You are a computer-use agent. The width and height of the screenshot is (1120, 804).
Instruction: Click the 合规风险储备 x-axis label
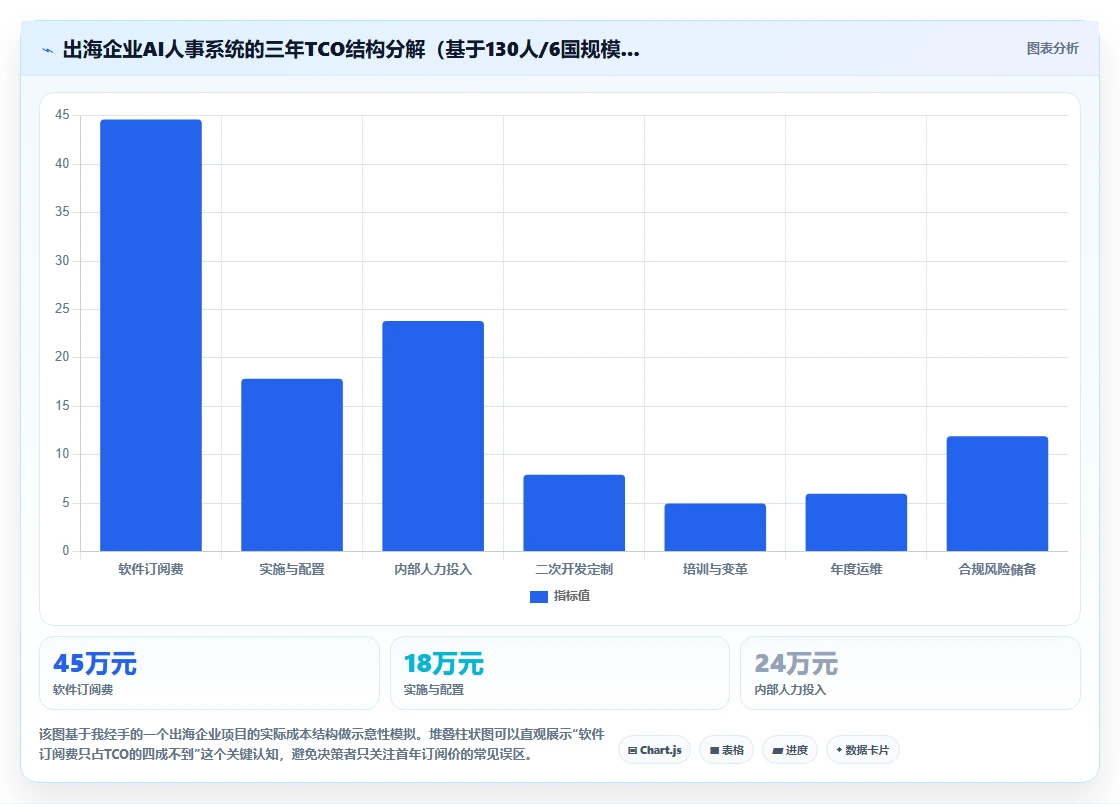point(997,569)
